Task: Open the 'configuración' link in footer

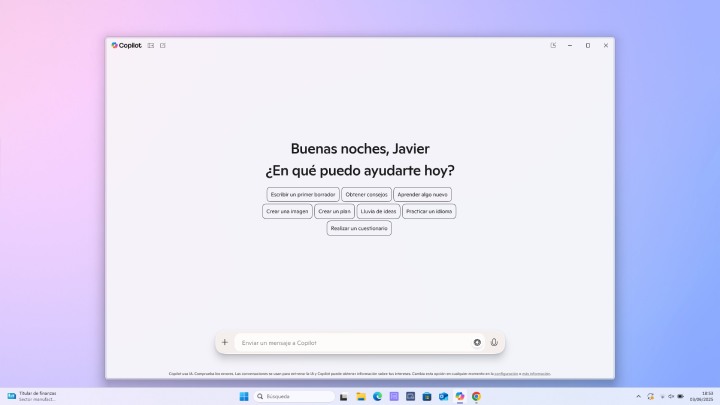Action: 506,374
